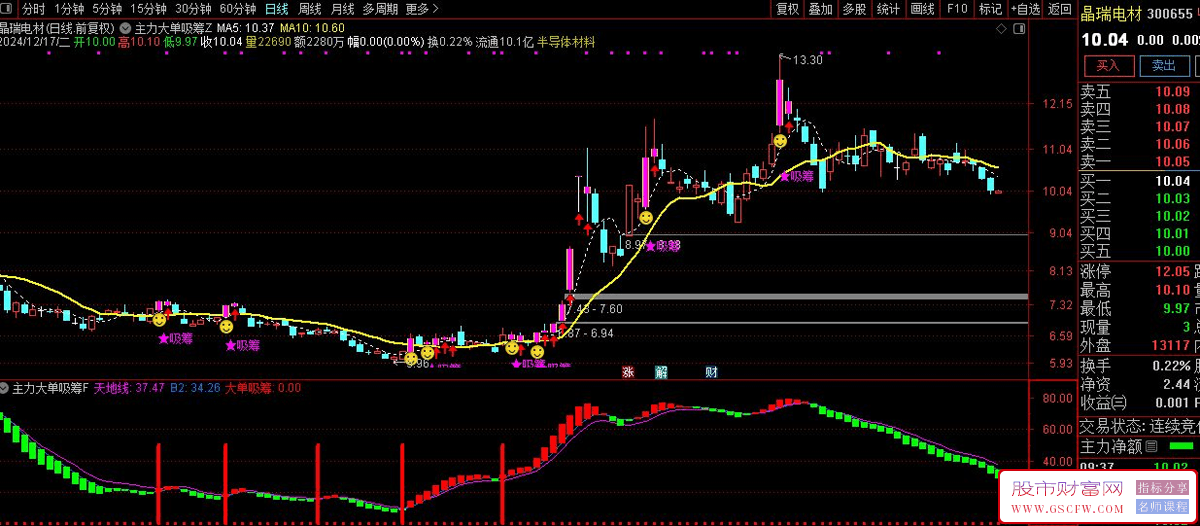Click the 返回 back button
This screenshot has height=526, width=1200.
(x=1059, y=9)
